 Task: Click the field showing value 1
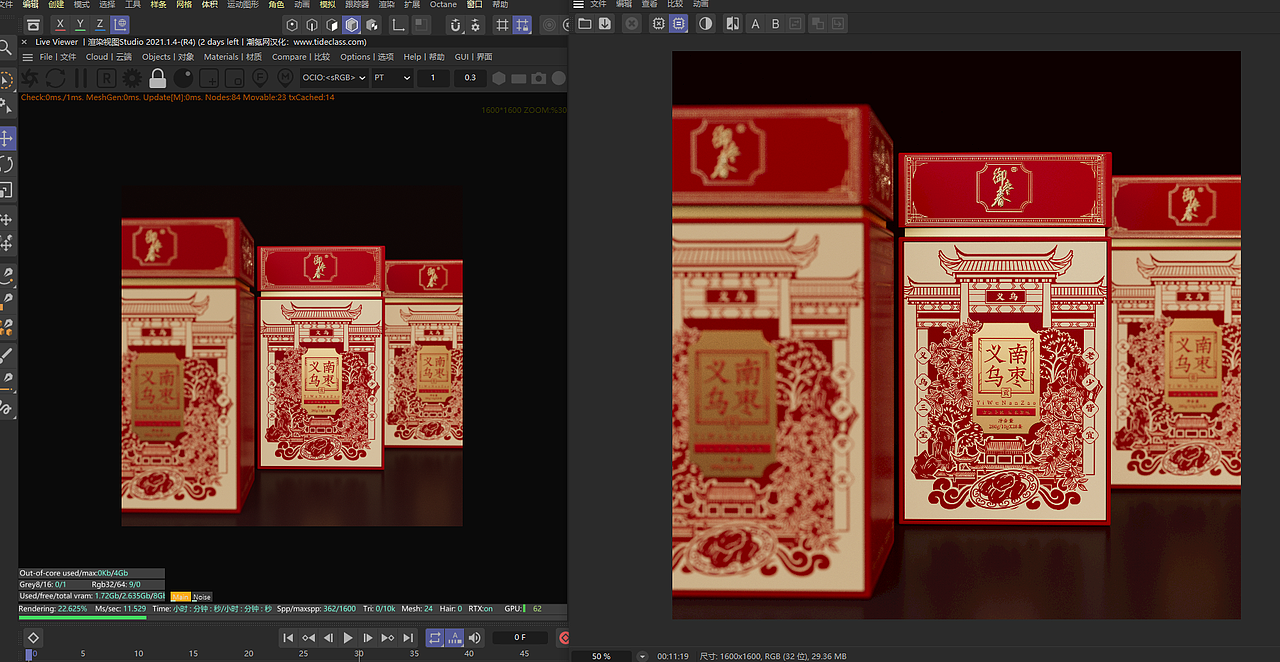[433, 77]
